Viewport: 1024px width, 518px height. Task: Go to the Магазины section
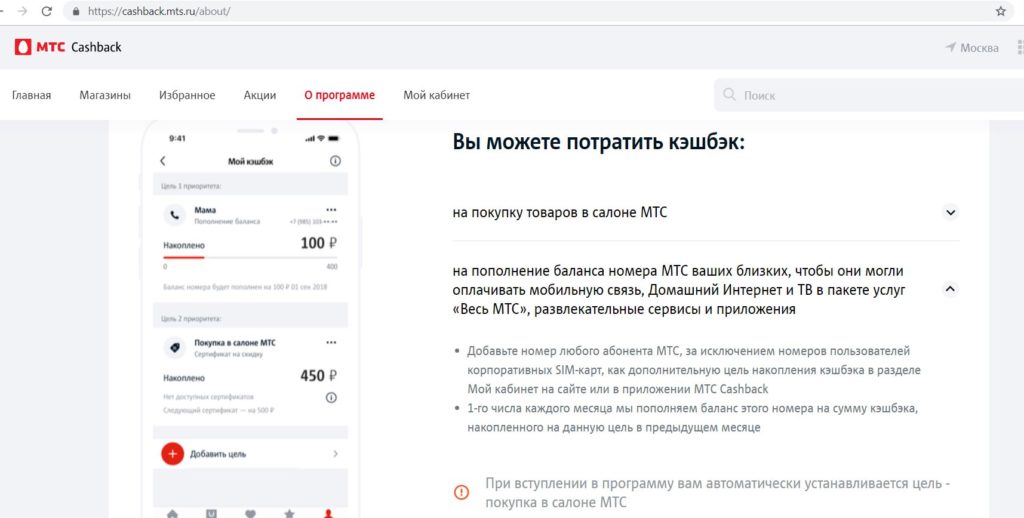pos(105,95)
